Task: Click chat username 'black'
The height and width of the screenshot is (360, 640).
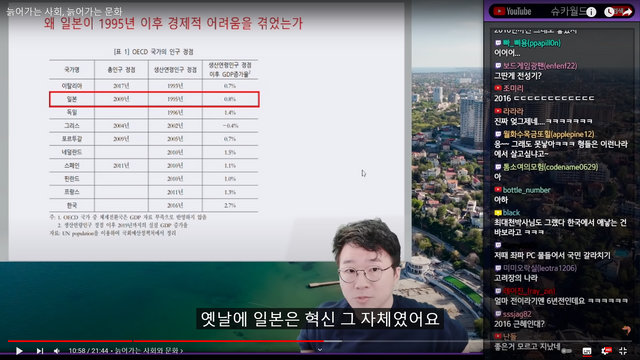Action: pos(511,212)
